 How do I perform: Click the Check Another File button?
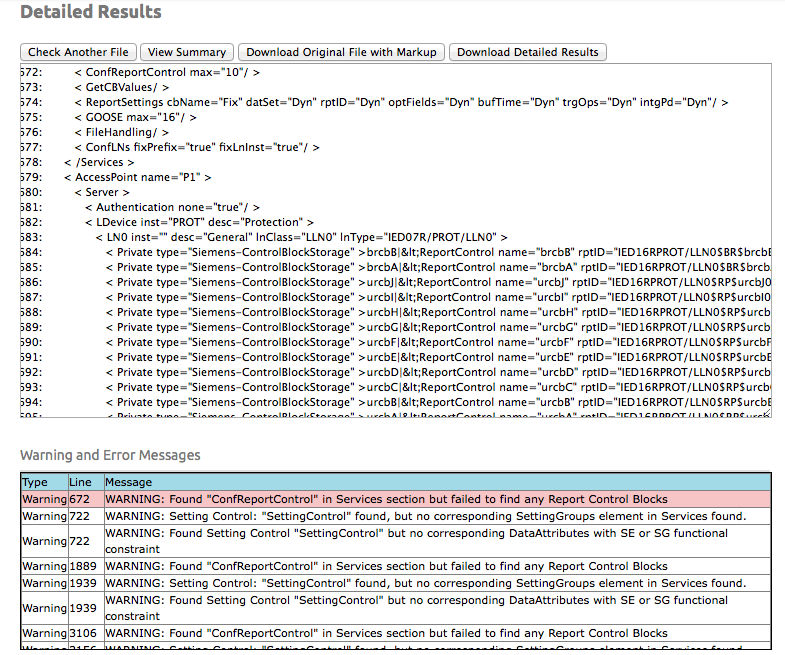pyautogui.click(x=78, y=52)
